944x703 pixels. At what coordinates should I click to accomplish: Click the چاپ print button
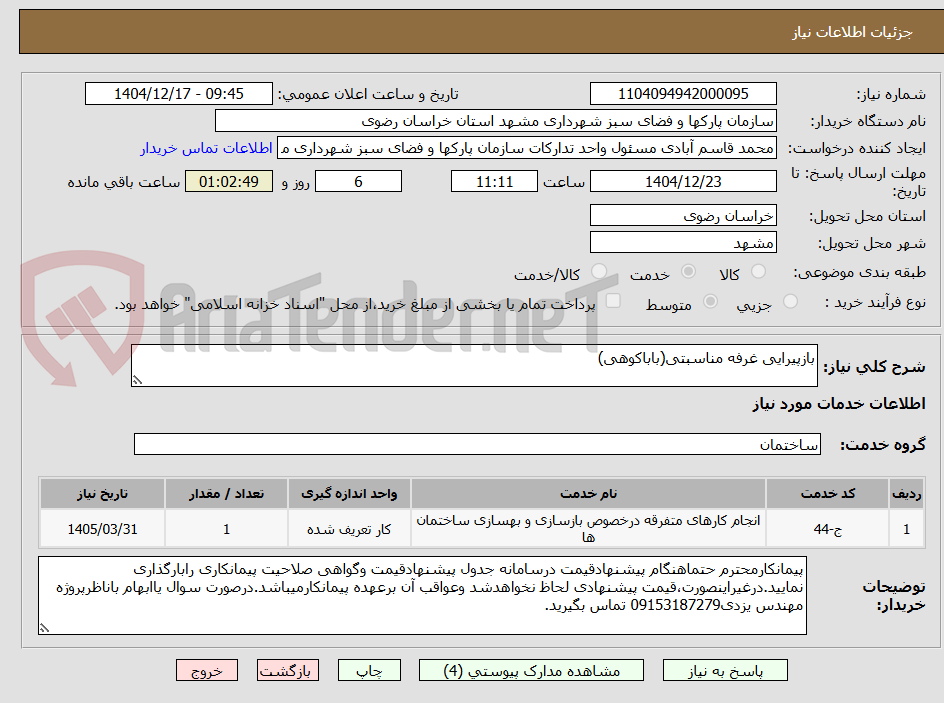(x=369, y=670)
